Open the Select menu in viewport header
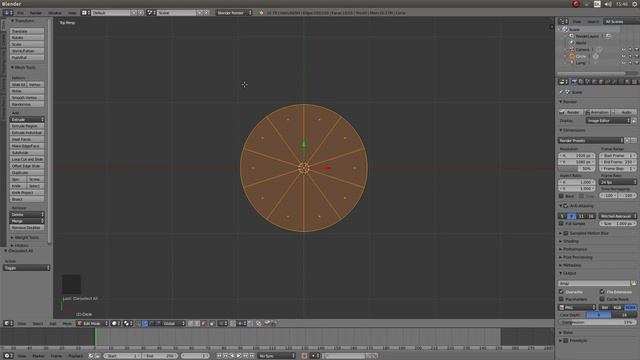 38,323
